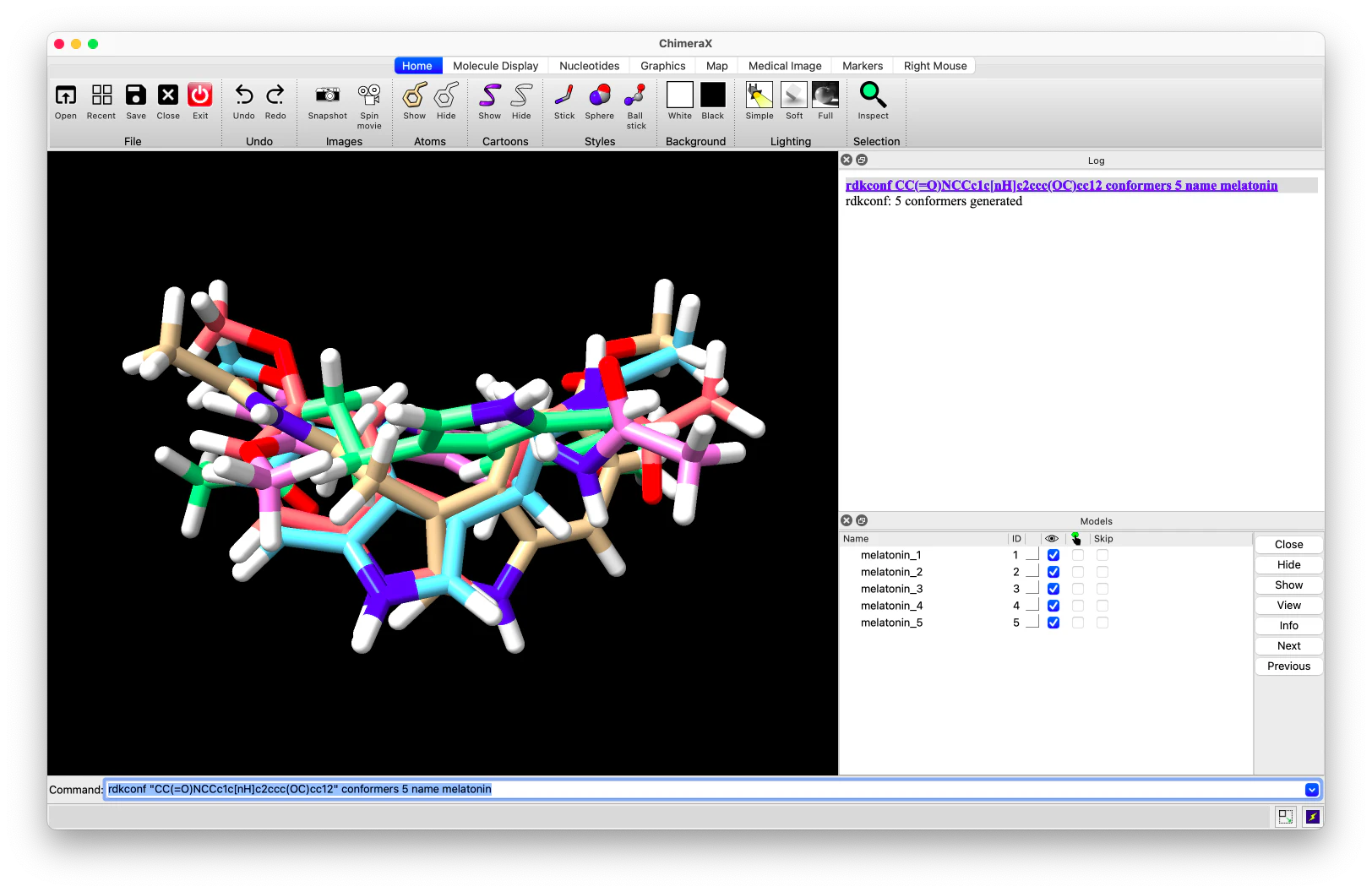1372x892 pixels.
Task: Switch to Simple lighting
Action: 759,95
